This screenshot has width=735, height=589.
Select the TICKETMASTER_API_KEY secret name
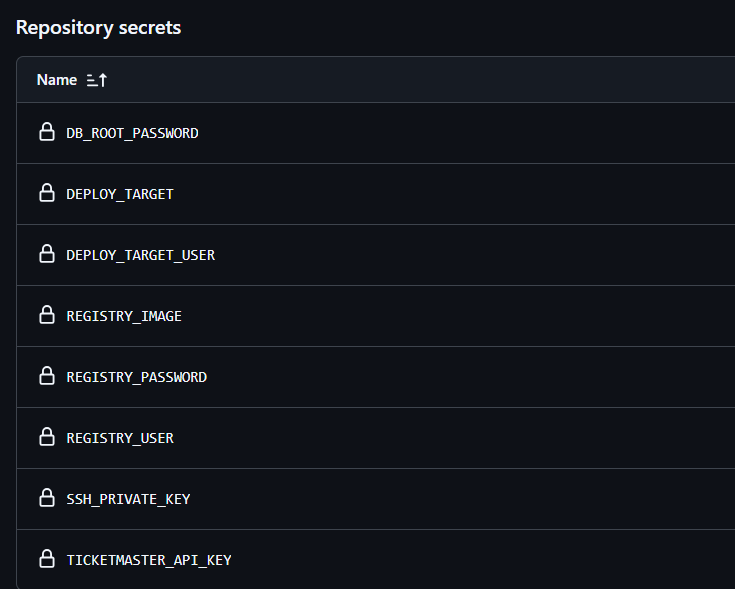[149, 560]
